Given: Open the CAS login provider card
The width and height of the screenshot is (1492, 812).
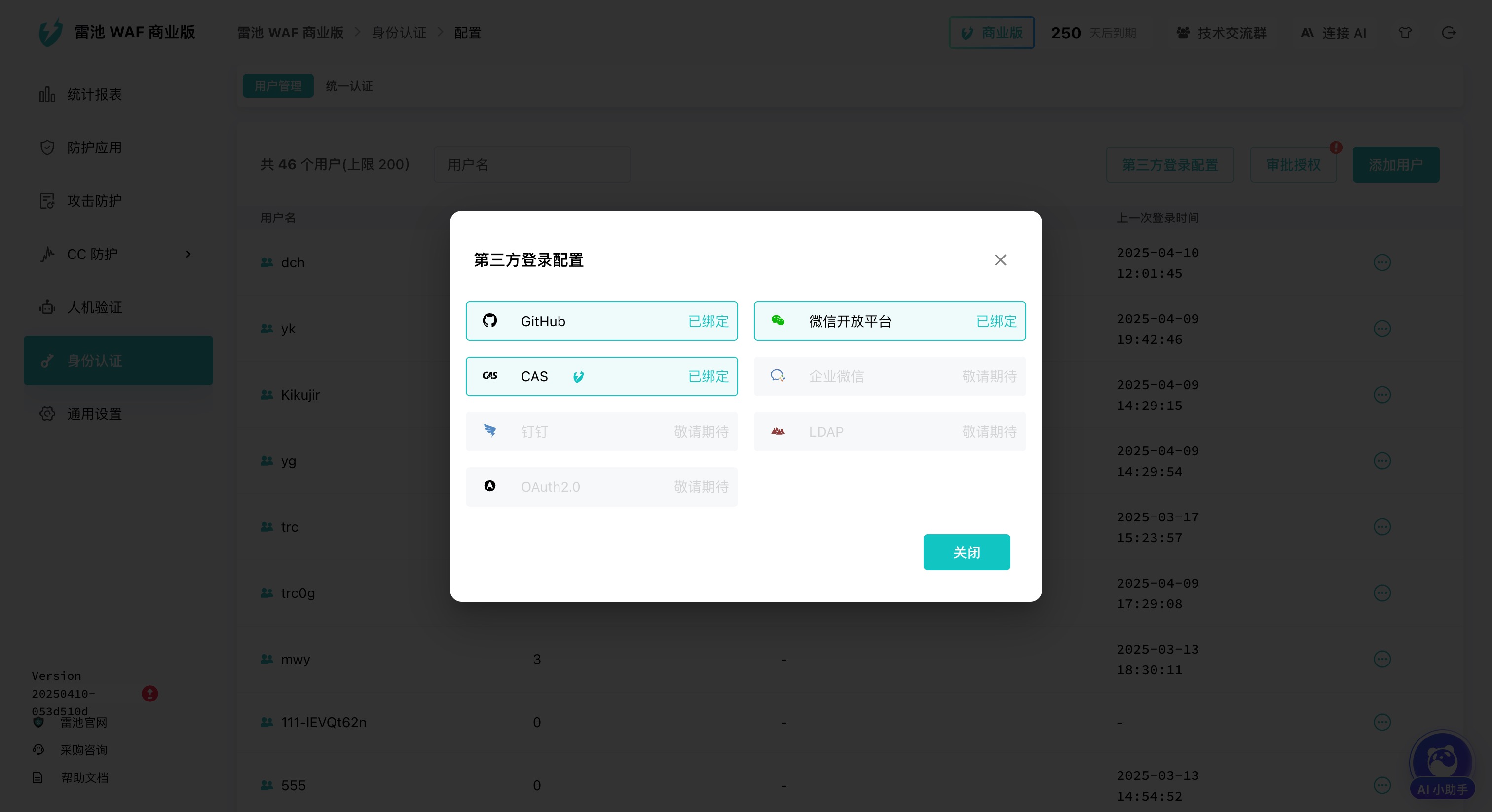Looking at the screenshot, I should [x=602, y=376].
